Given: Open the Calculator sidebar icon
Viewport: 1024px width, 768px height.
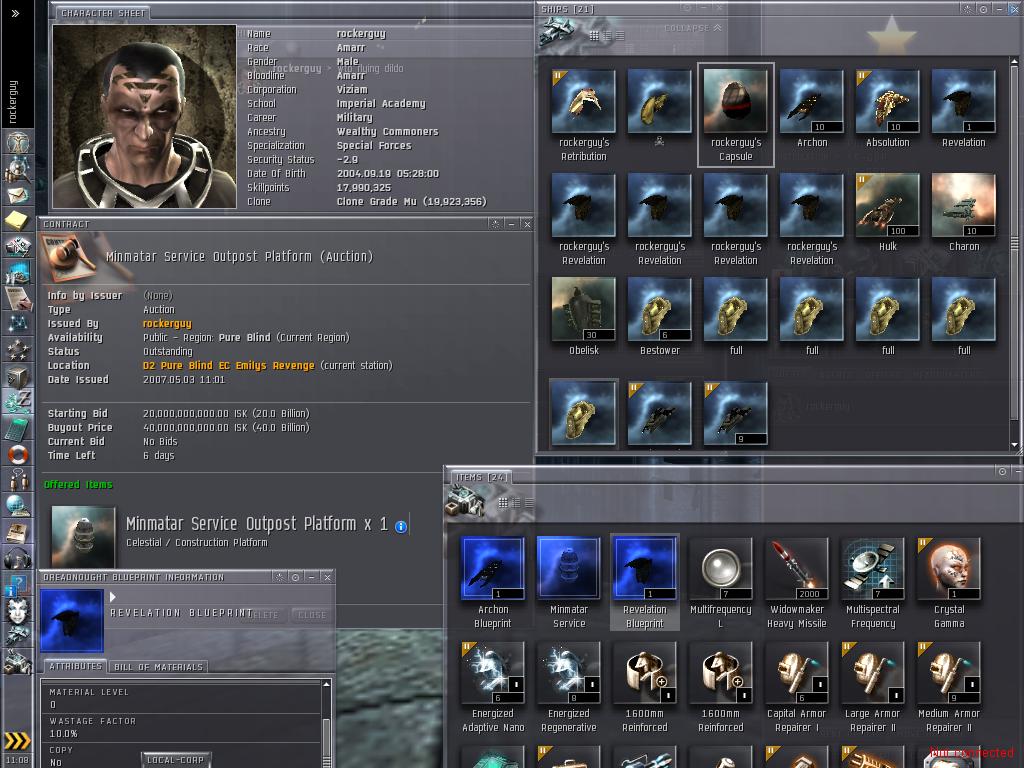Looking at the screenshot, I should tap(18, 428).
